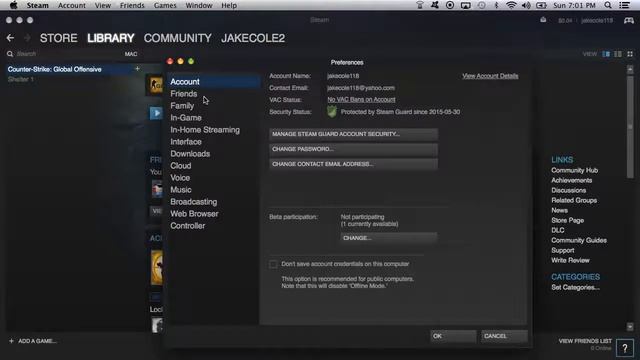The width and height of the screenshot is (640, 360).
Task: Open the Games menu
Action: coord(165,5)
